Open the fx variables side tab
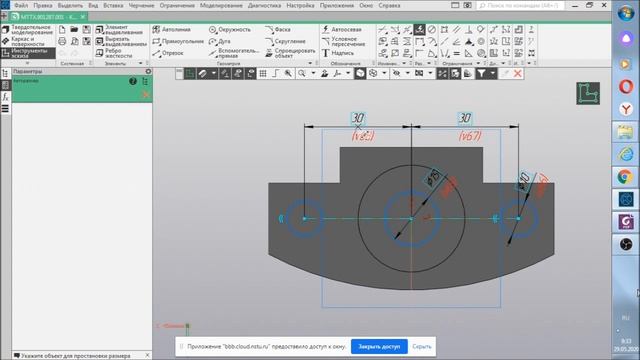Viewport: 640px width, 360px height. [x=5, y=97]
